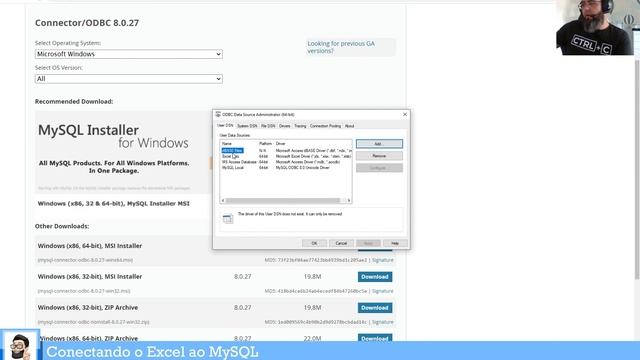
Task: Open Signature link for 32-bit MSI Installer
Action: (382, 291)
